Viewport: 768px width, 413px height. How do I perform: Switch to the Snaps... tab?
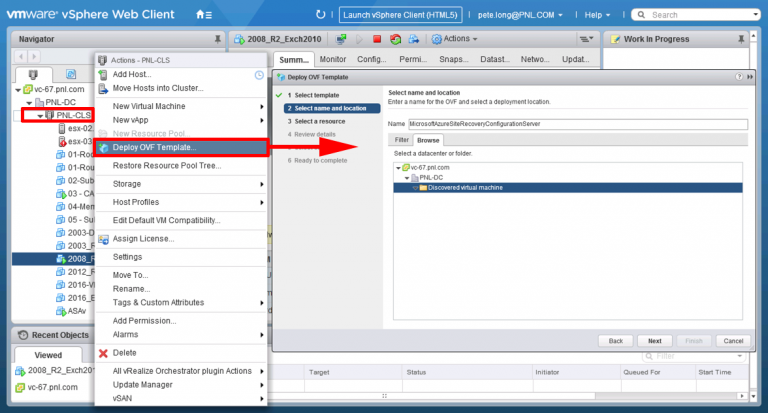click(x=454, y=59)
